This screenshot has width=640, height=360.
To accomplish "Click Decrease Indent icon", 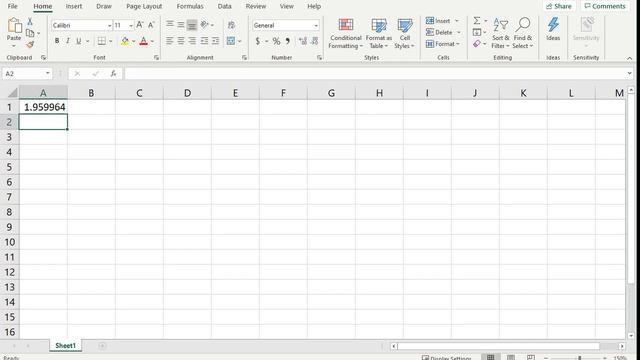I will (x=204, y=41).
